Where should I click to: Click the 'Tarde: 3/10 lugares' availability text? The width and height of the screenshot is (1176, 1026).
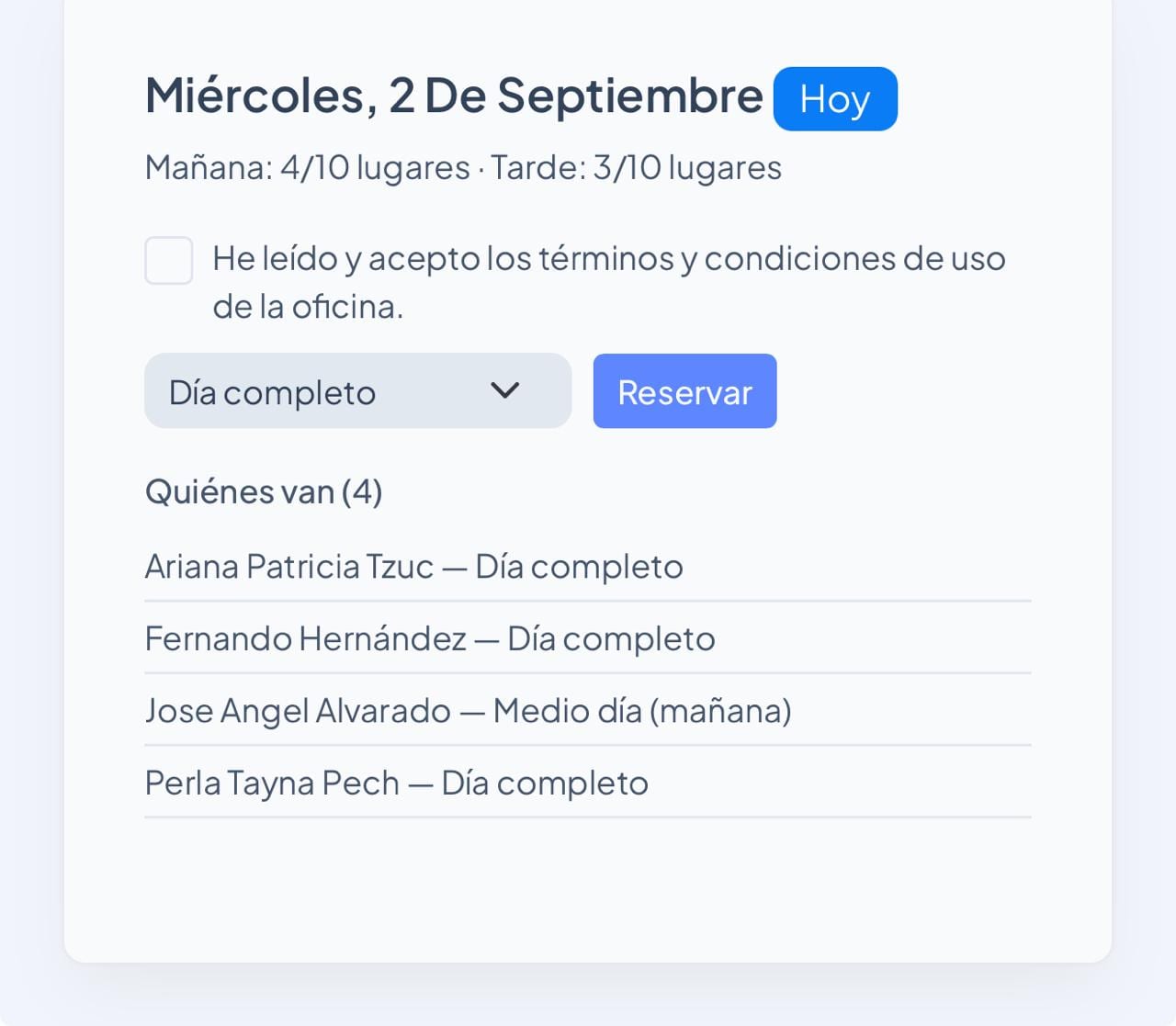pyautogui.click(x=636, y=168)
